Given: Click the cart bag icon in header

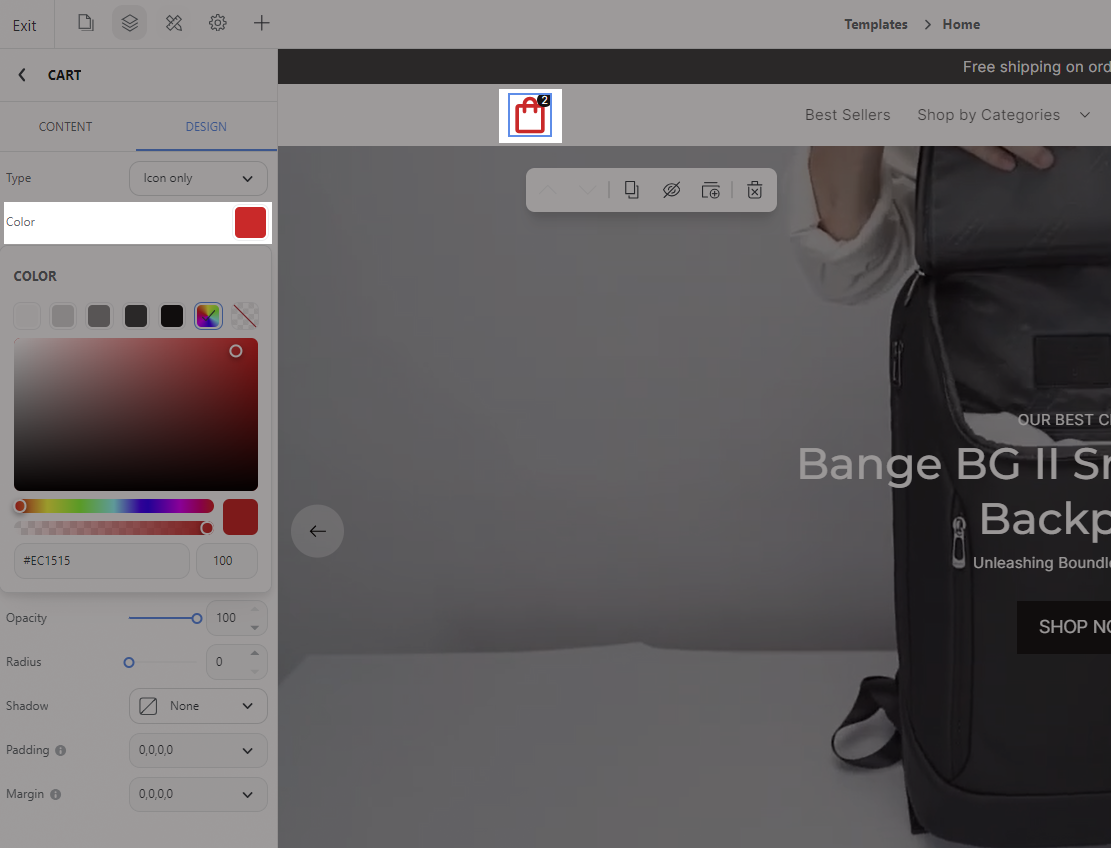Looking at the screenshot, I should point(530,116).
